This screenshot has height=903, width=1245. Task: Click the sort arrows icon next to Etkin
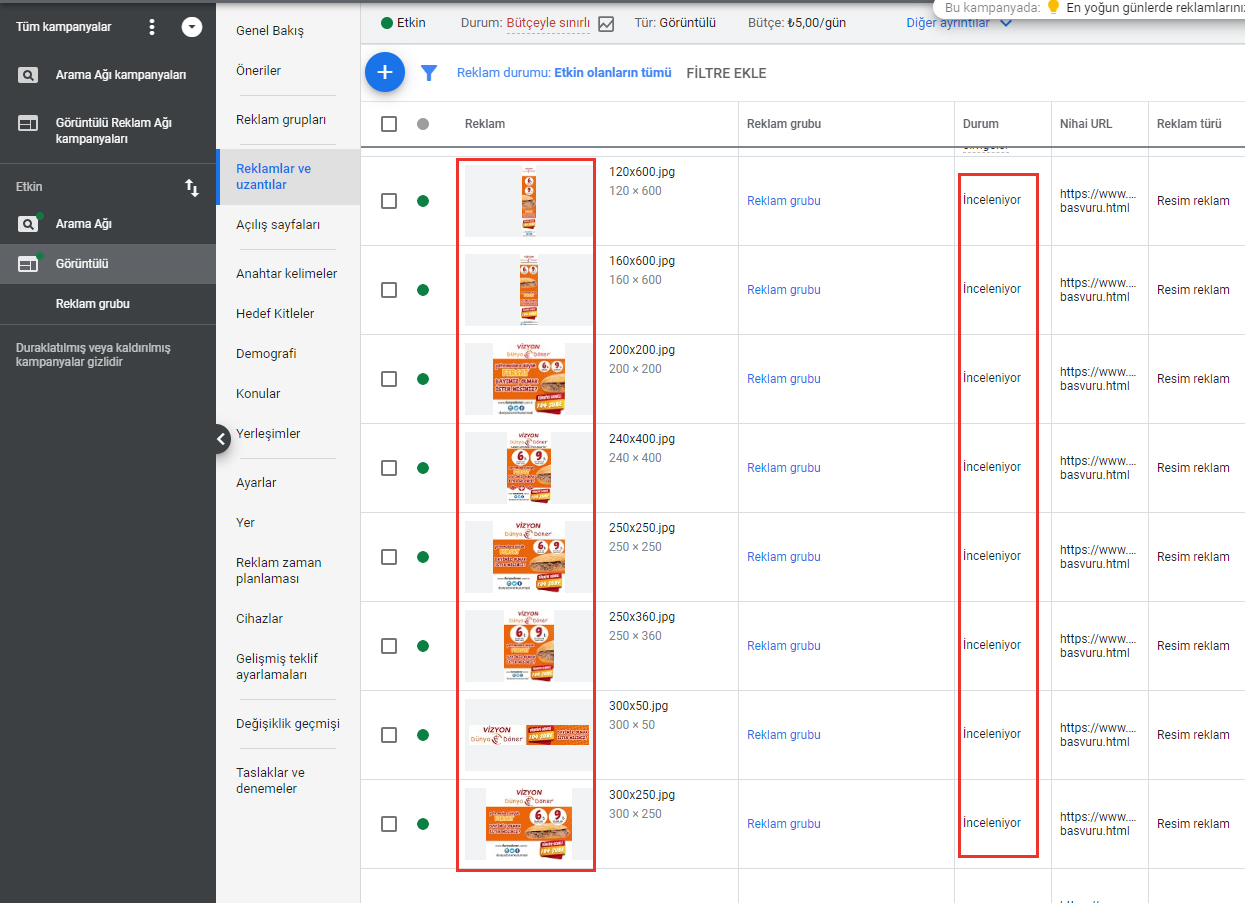coord(192,187)
